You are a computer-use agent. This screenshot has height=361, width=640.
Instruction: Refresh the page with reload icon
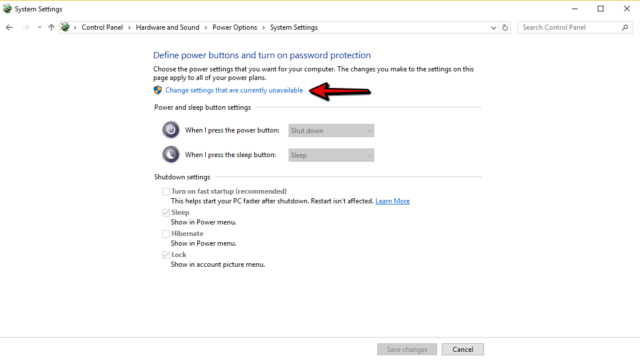click(x=505, y=28)
